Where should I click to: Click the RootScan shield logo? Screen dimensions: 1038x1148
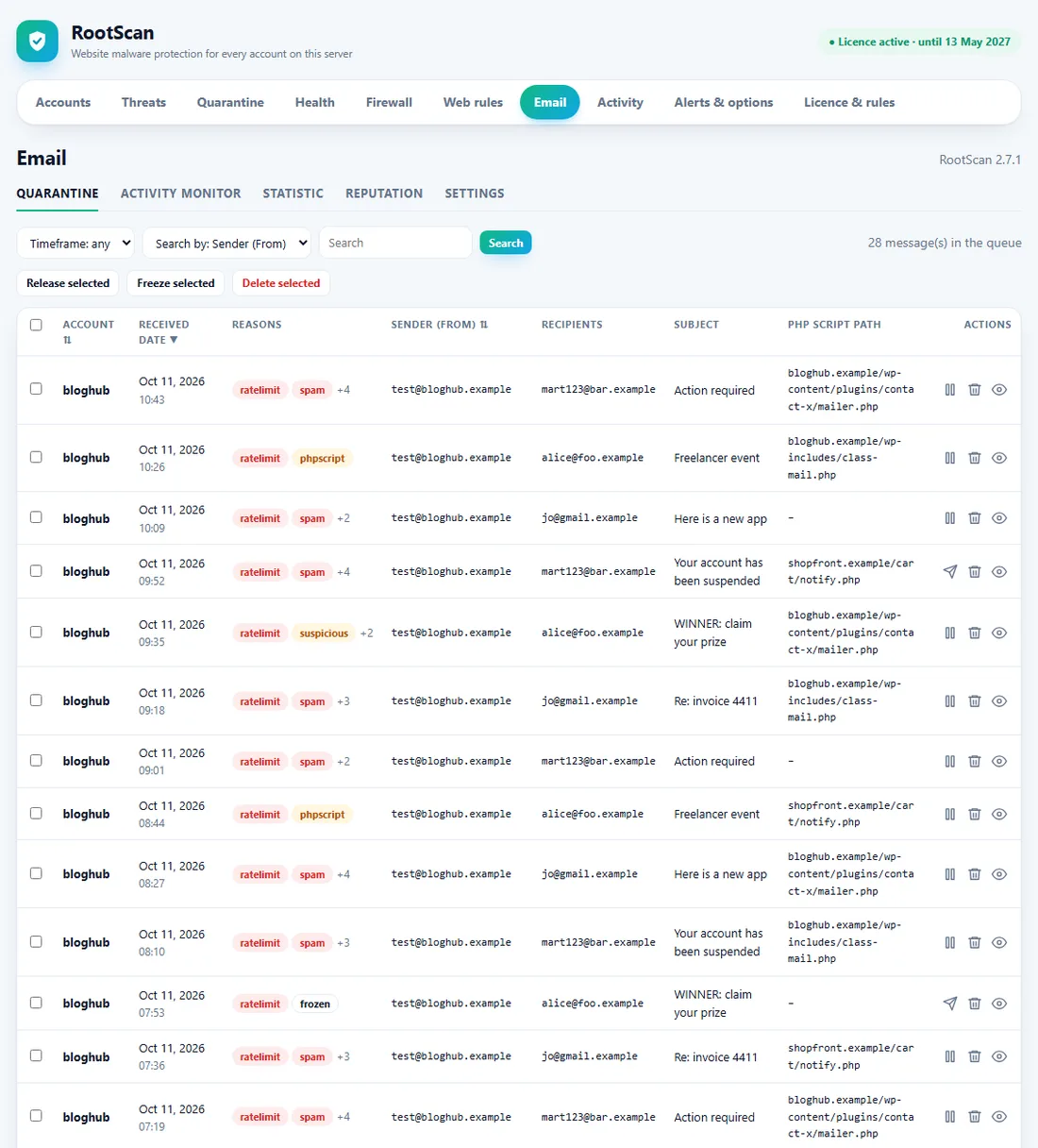point(37,42)
